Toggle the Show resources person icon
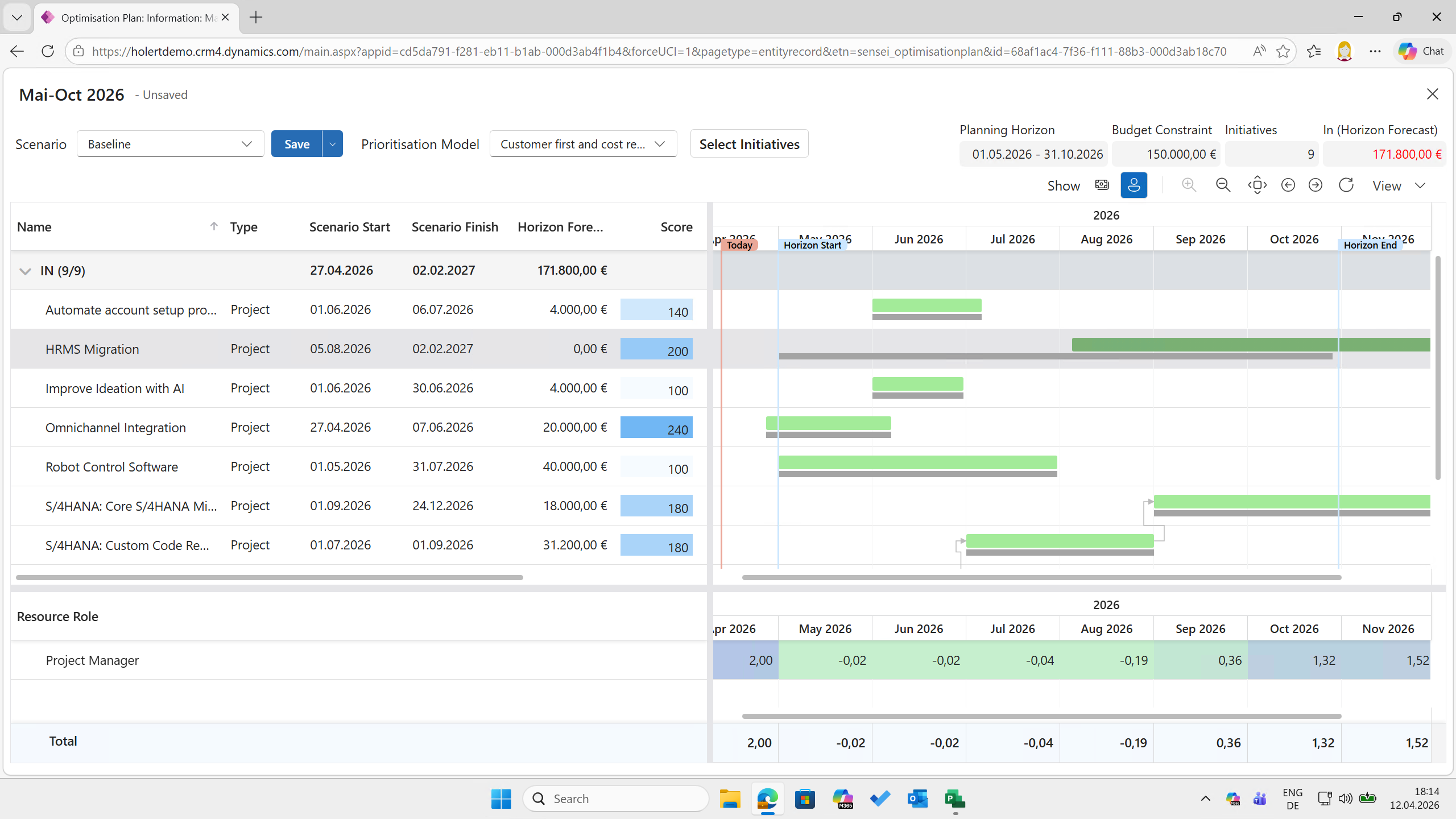The width and height of the screenshot is (1456, 819). point(1134,185)
